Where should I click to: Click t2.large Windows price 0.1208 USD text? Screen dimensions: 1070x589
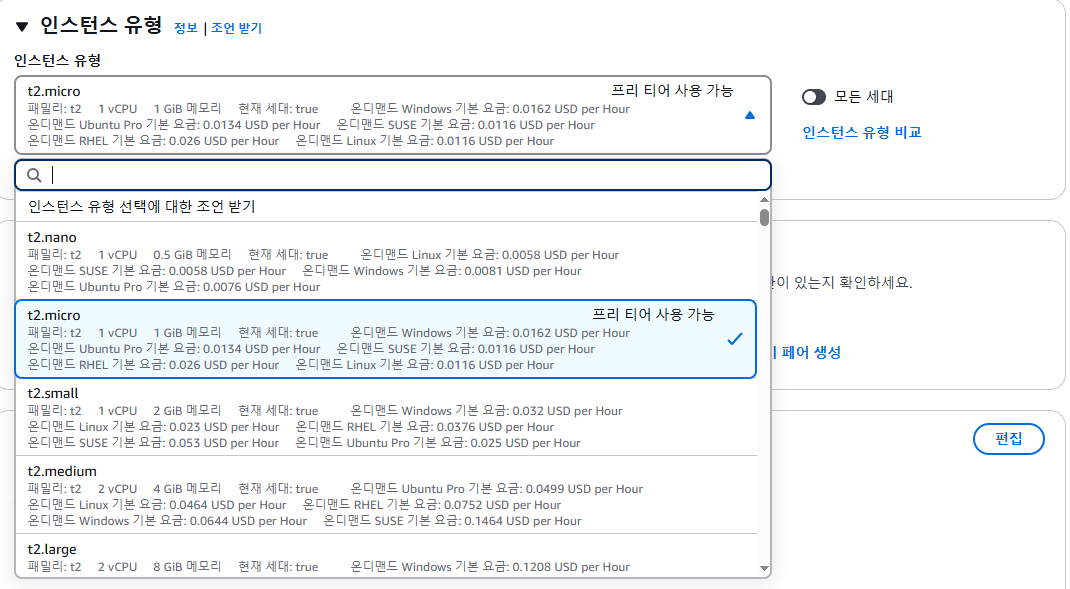(490, 566)
